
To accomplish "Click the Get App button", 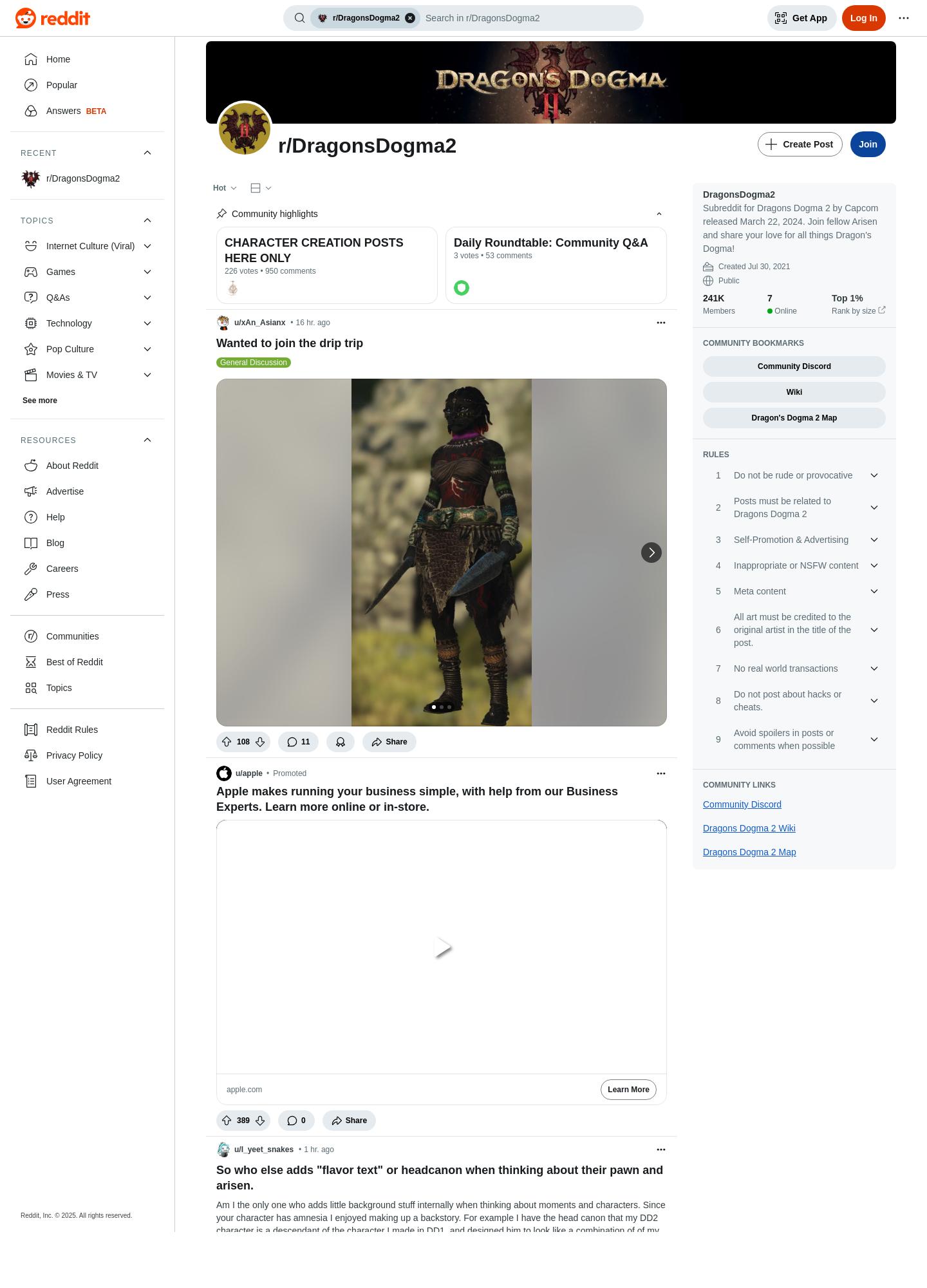I will click(x=801, y=18).
